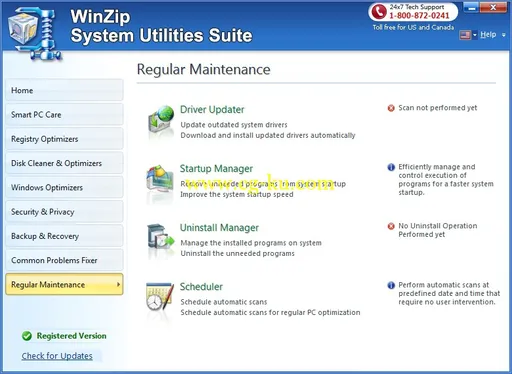Image resolution: width=512 pixels, height=374 pixels.
Task: Click the arrow on Regular Maintenance tab
Action: [x=118, y=284]
